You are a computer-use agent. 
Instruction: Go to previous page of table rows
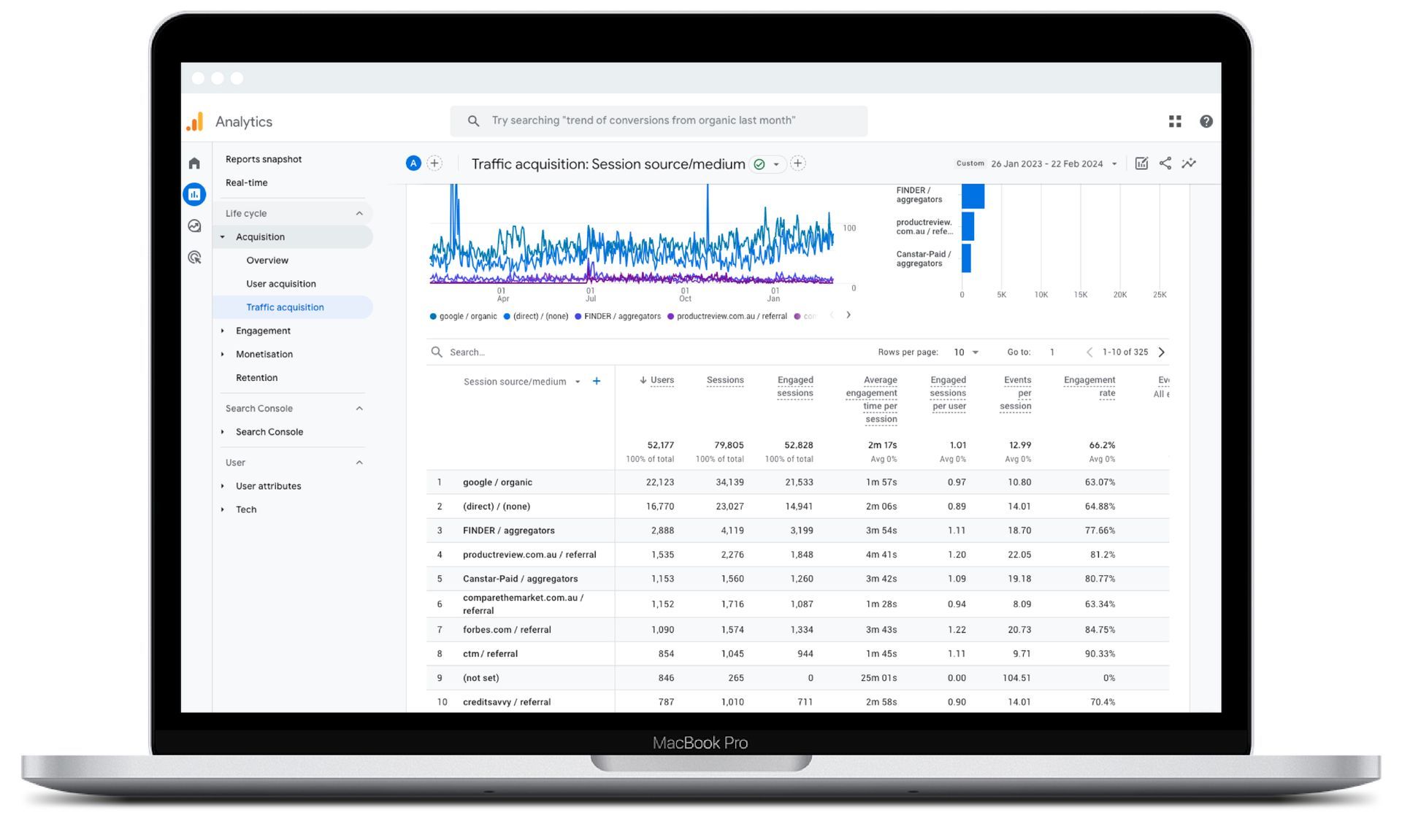[x=1089, y=352]
